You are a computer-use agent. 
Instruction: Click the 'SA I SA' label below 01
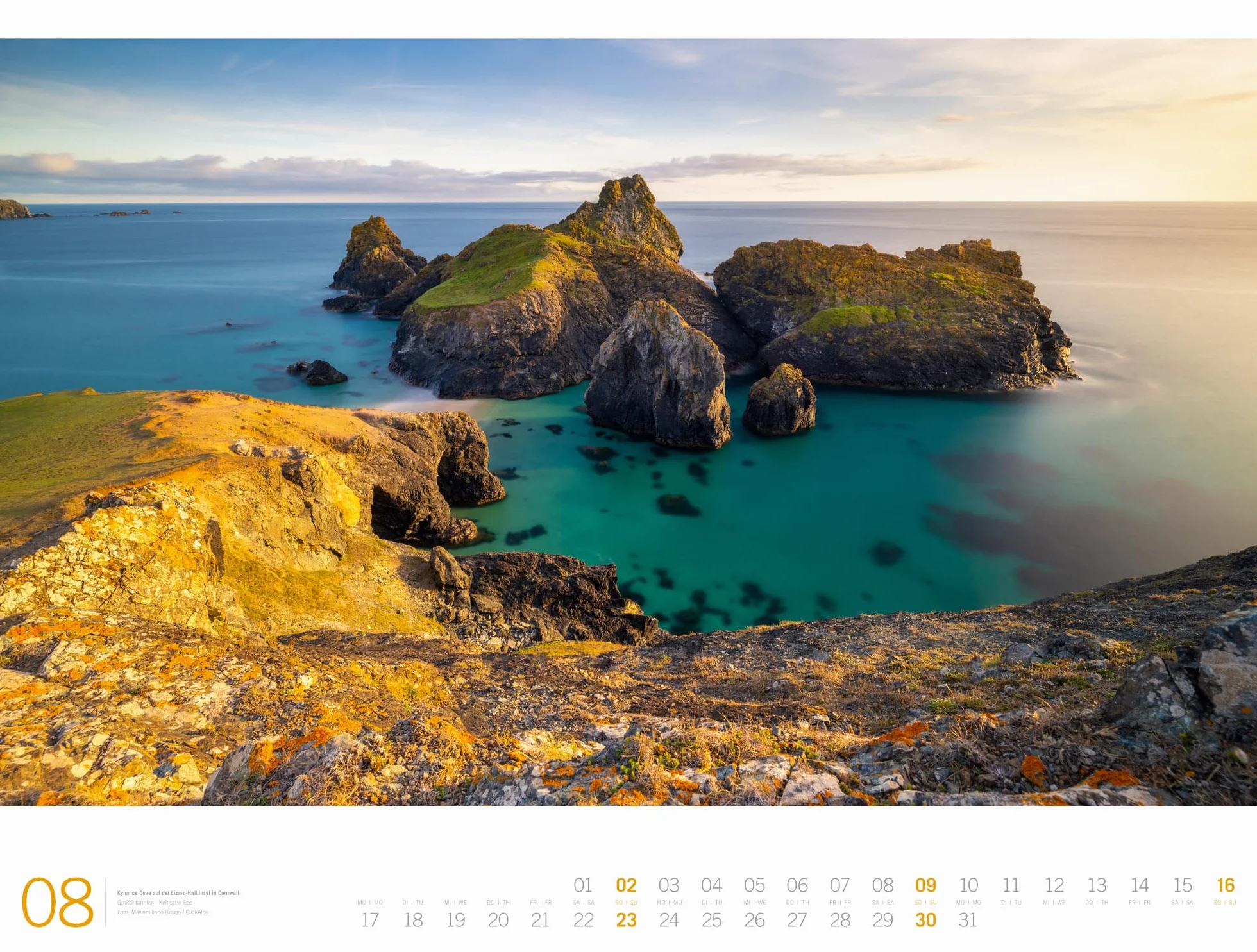tap(584, 903)
